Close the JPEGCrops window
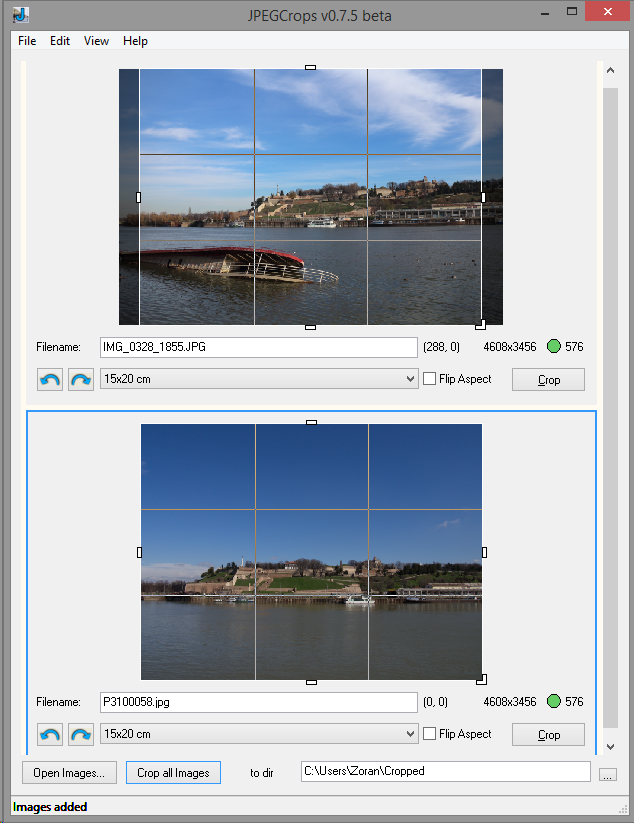Screen dimensions: 634x823 click(x=607, y=12)
